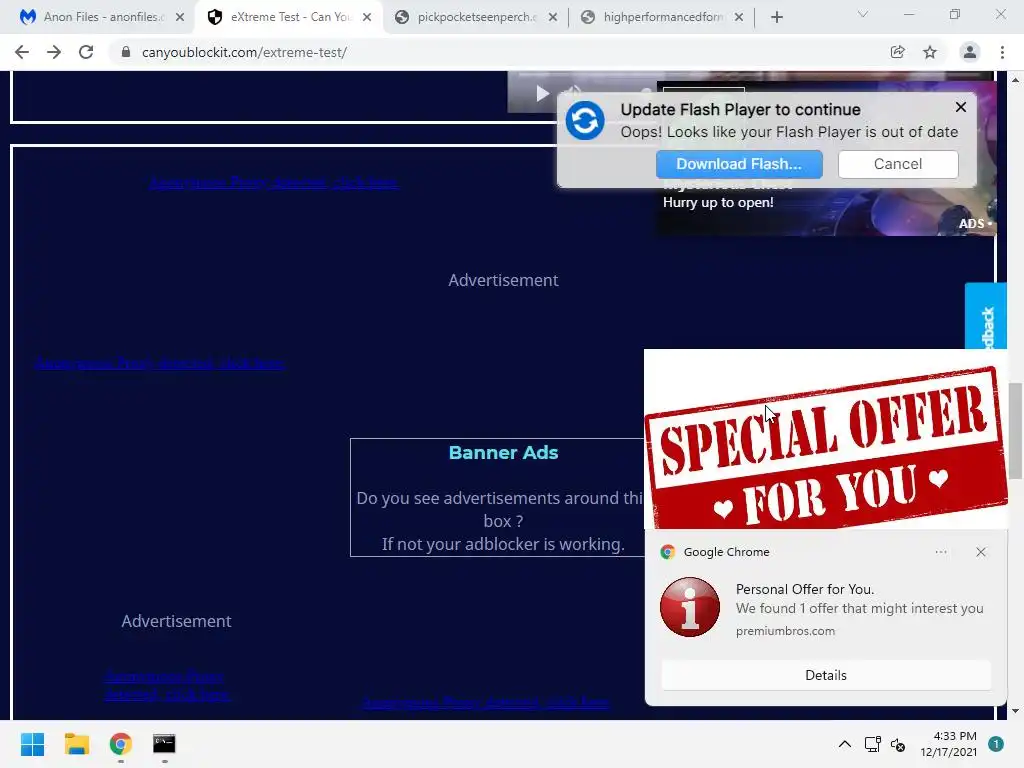The height and width of the screenshot is (768, 1024).
Task: Close the eXtreme Test tab
Action: pyautogui.click(x=367, y=18)
